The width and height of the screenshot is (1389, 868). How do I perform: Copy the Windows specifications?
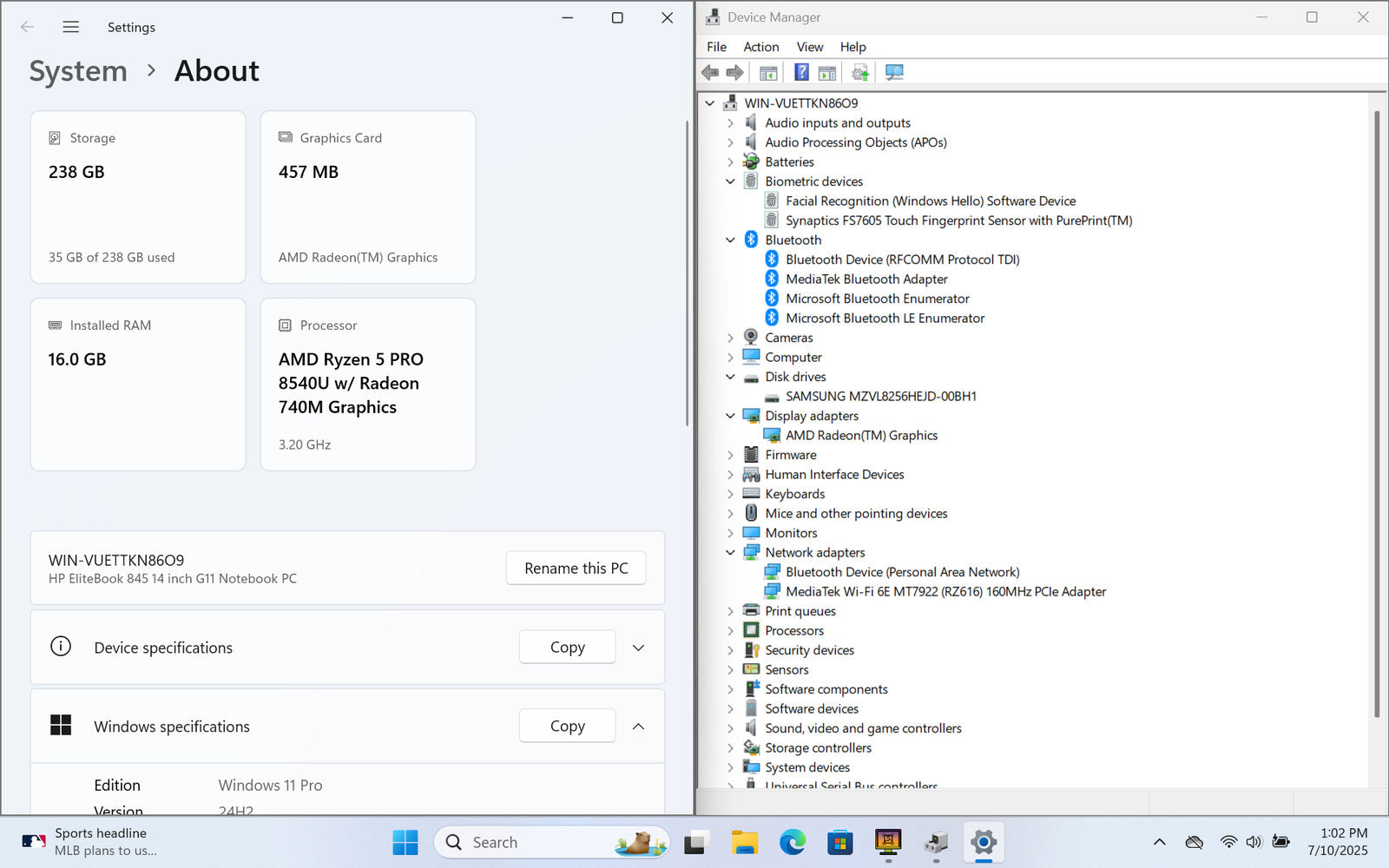tap(567, 727)
